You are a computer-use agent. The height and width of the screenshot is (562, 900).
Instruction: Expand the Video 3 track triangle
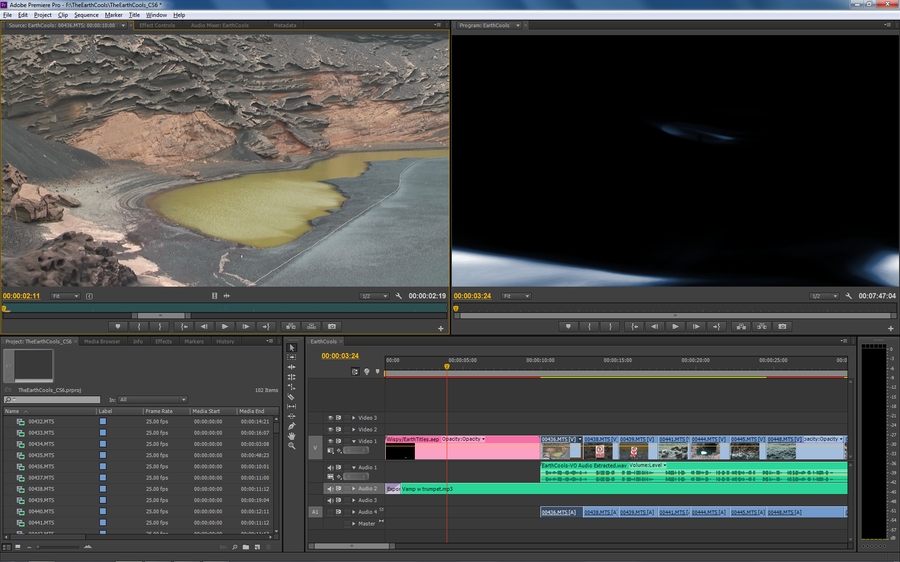click(x=353, y=418)
